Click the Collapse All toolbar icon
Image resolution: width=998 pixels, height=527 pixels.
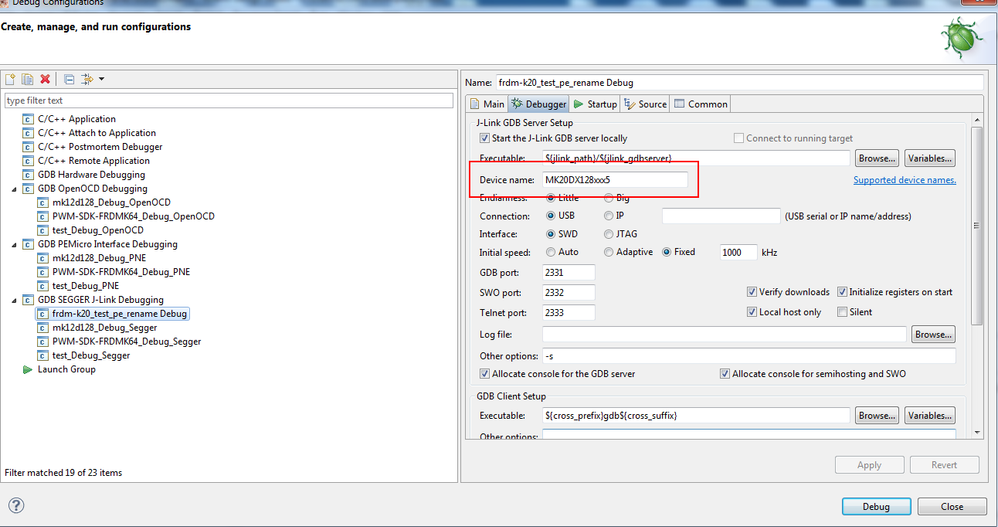[69, 80]
